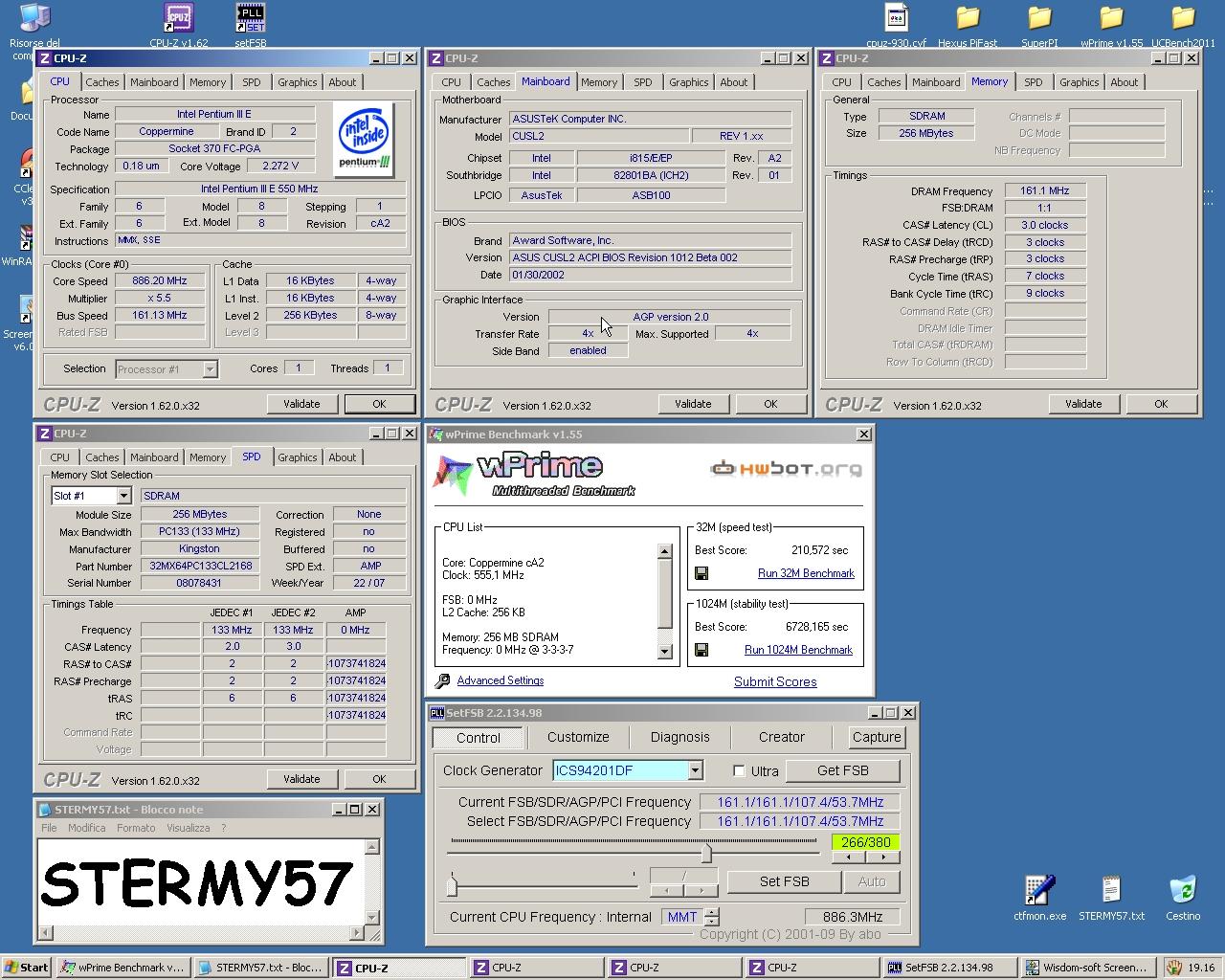
Task: Click Validate in Memory CPU-Z window
Action: (1083, 404)
